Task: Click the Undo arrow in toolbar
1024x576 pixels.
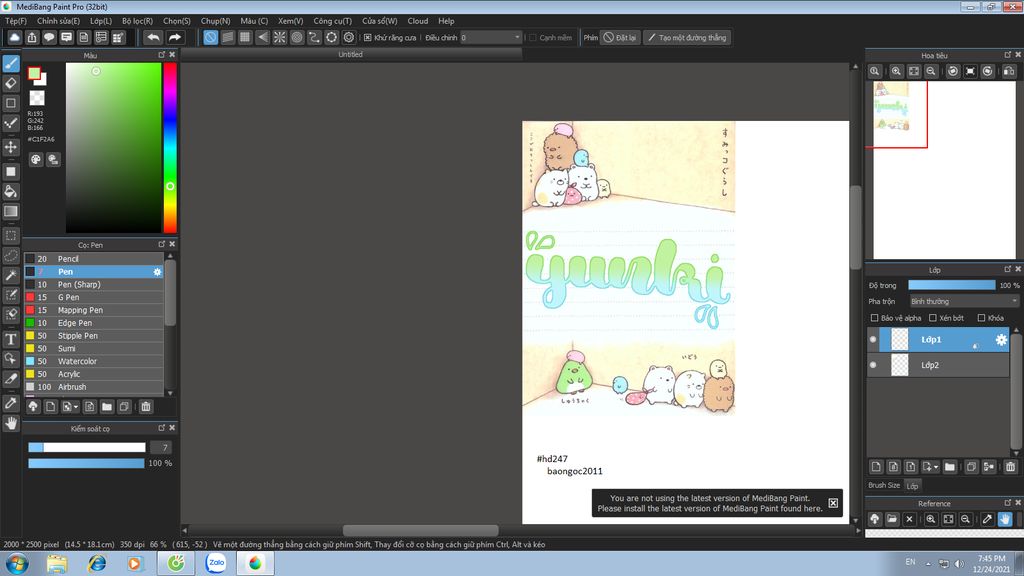Action: (x=153, y=37)
